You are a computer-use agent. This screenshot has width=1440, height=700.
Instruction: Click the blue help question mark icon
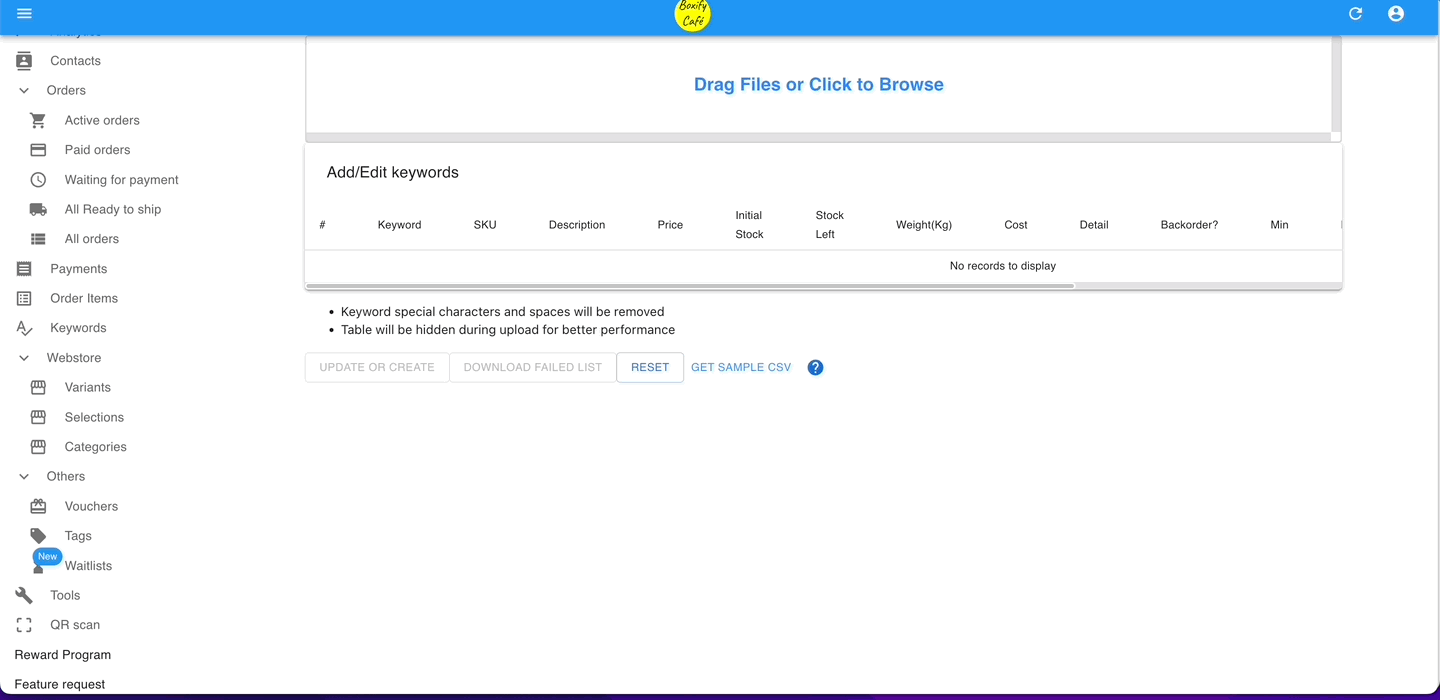(x=815, y=367)
